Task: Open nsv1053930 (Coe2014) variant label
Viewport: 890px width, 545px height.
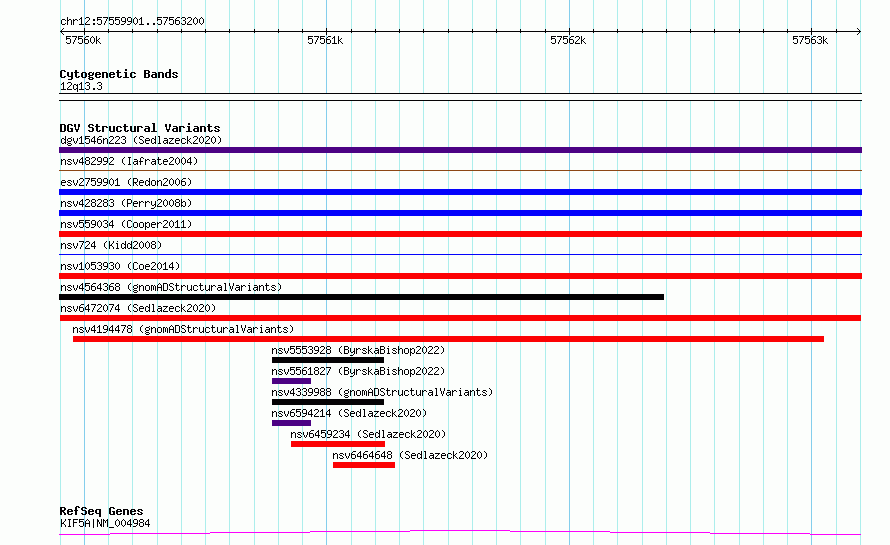Action: (x=120, y=266)
